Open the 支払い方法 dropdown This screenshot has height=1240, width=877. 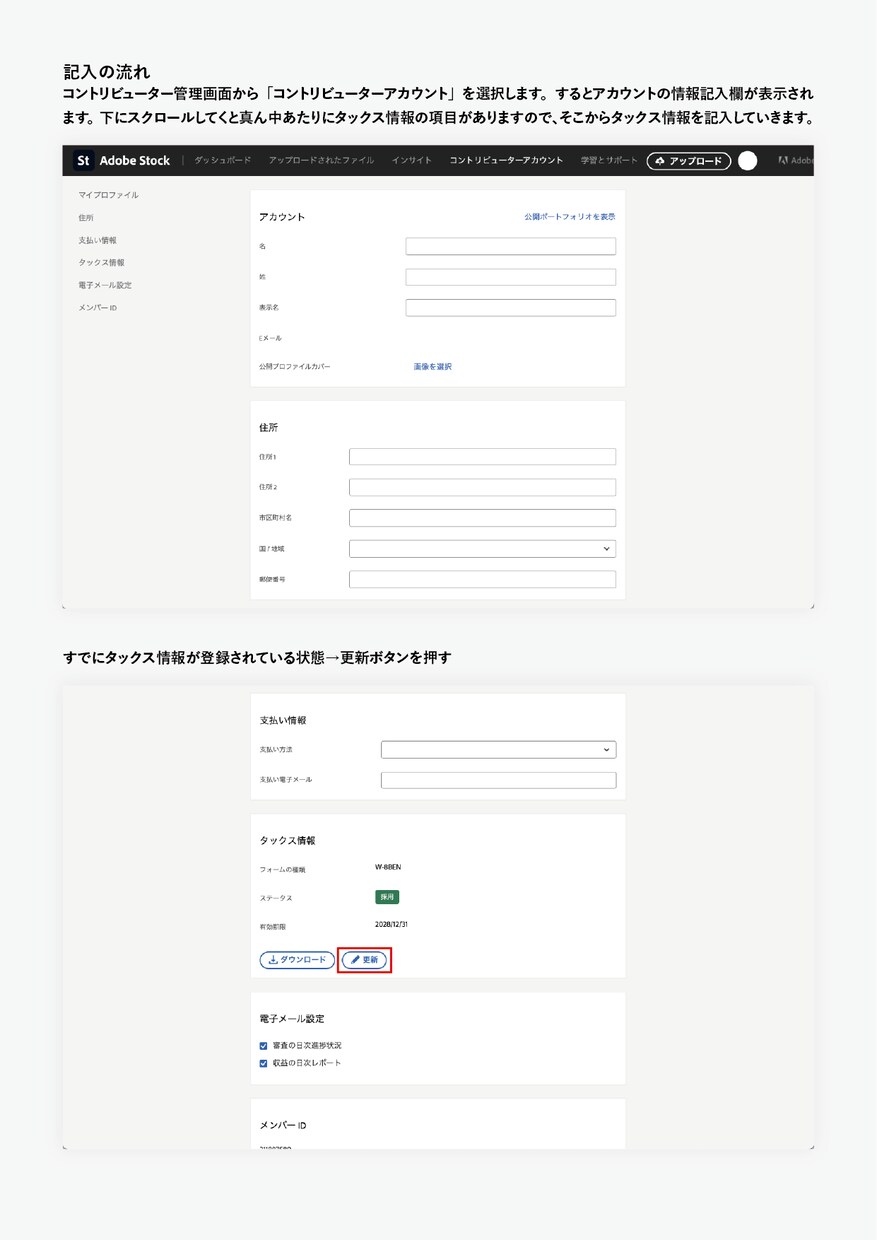[x=498, y=749]
